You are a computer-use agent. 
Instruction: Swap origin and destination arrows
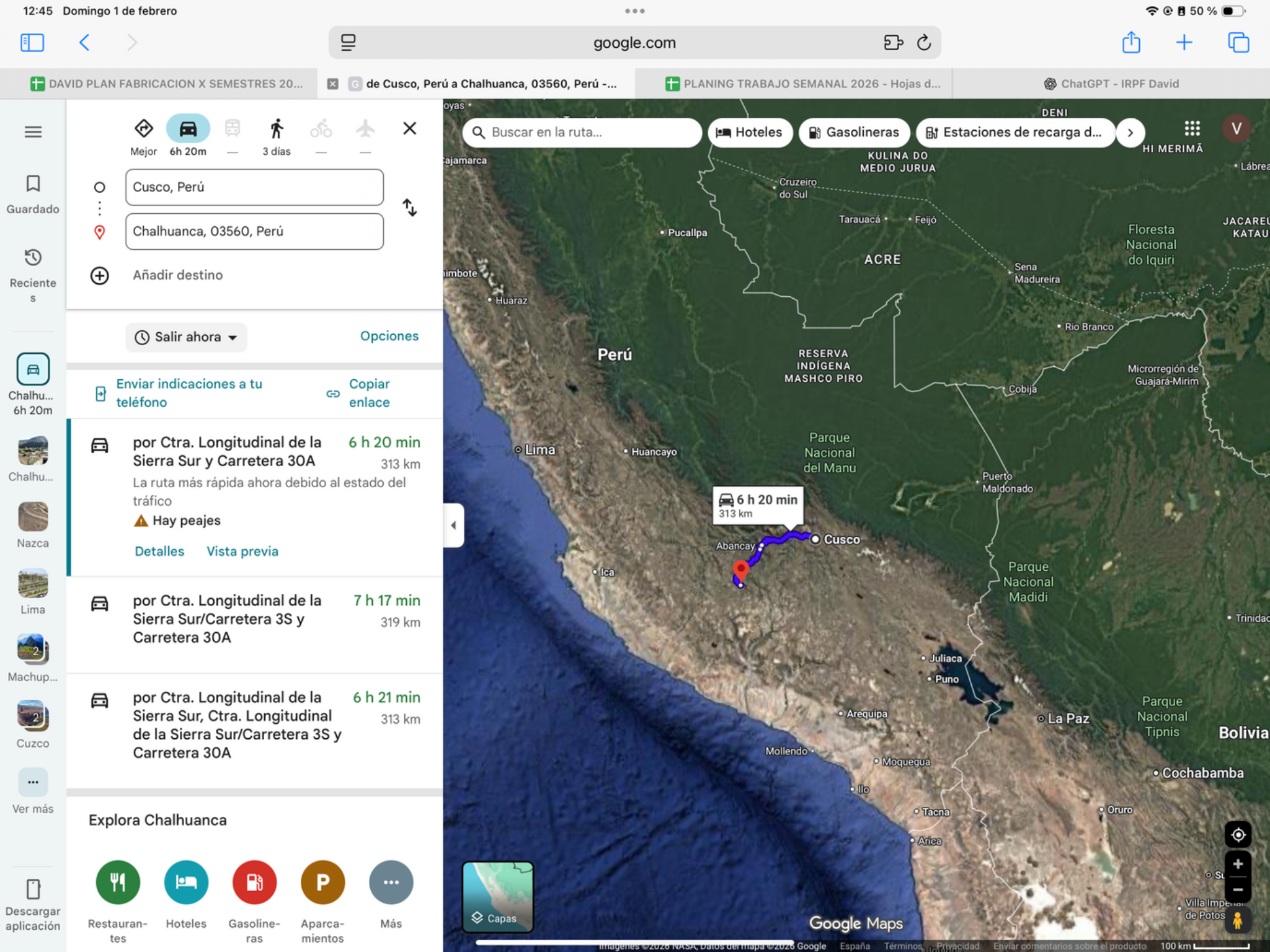(409, 208)
